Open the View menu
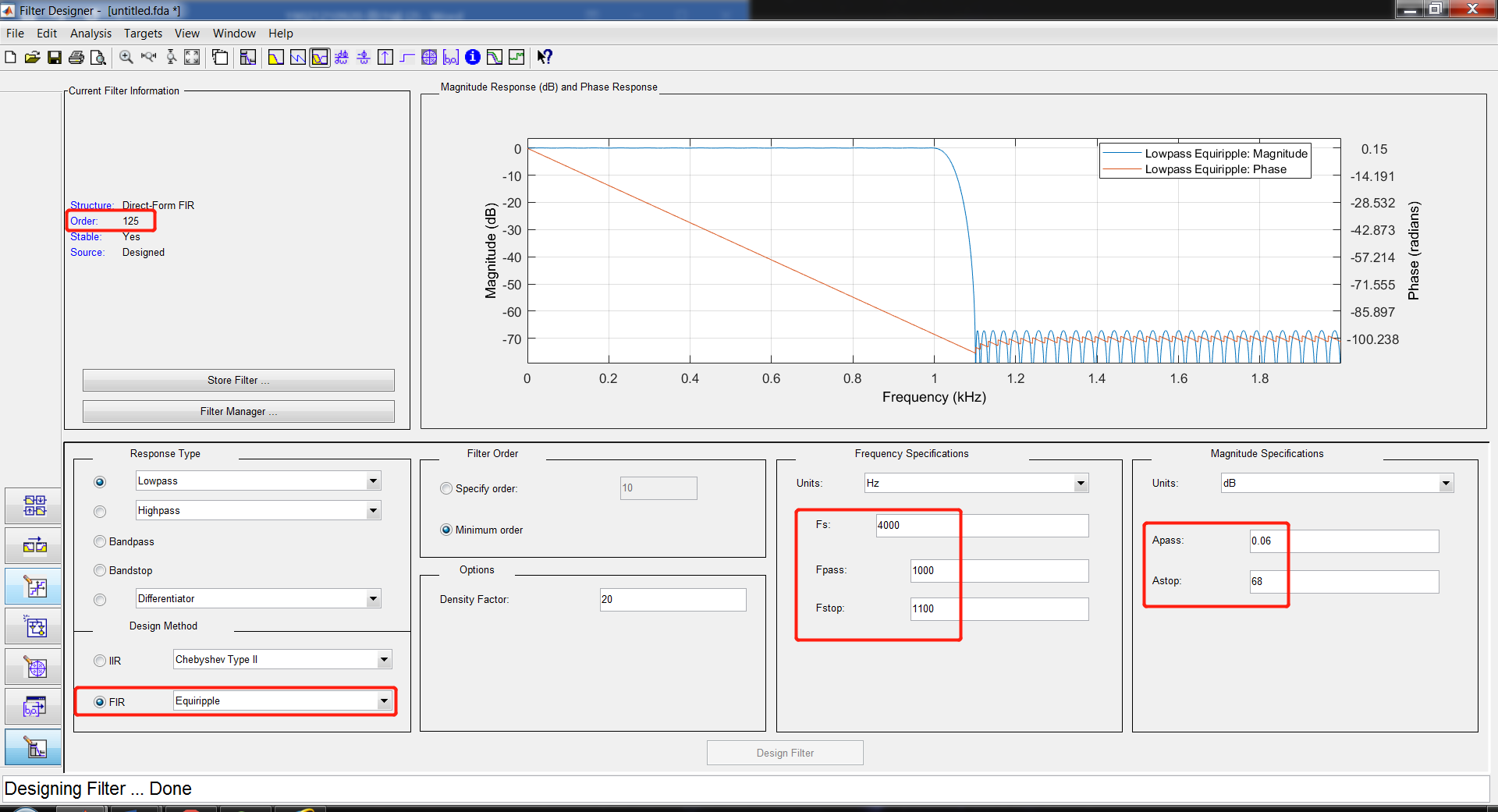Screen dimensions: 1498x812 coord(186,34)
